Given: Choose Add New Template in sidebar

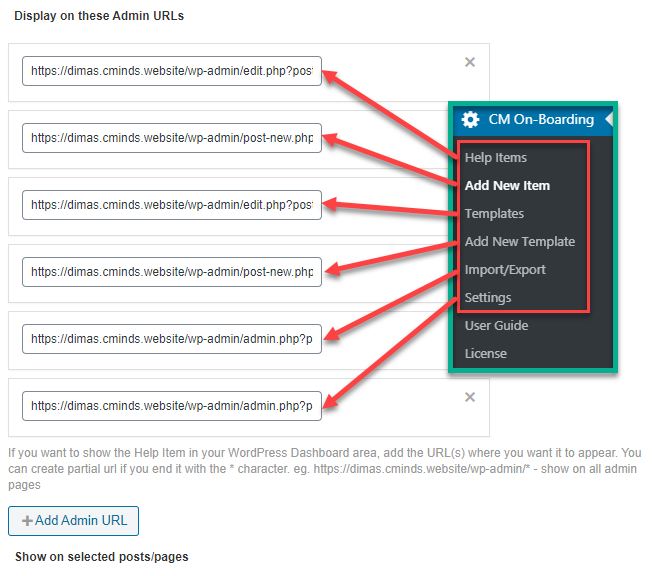Looking at the screenshot, I should coord(520,242).
